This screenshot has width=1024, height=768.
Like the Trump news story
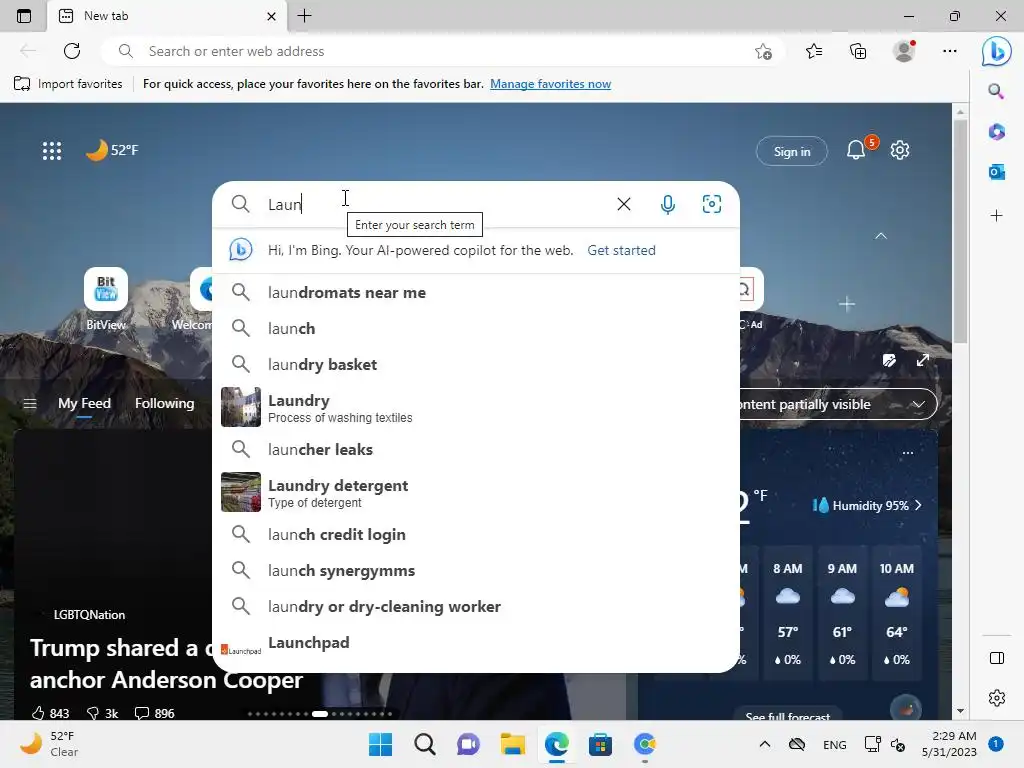tap(49, 713)
